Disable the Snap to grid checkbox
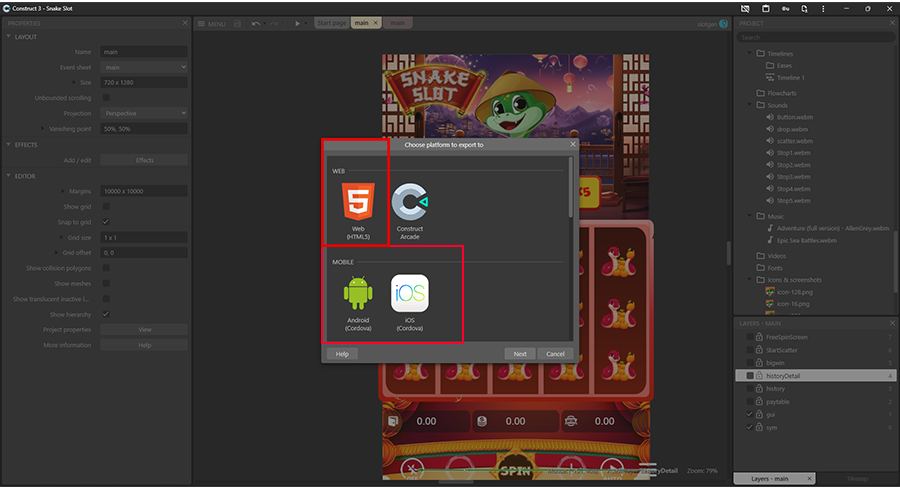The width and height of the screenshot is (900, 489). [x=106, y=222]
